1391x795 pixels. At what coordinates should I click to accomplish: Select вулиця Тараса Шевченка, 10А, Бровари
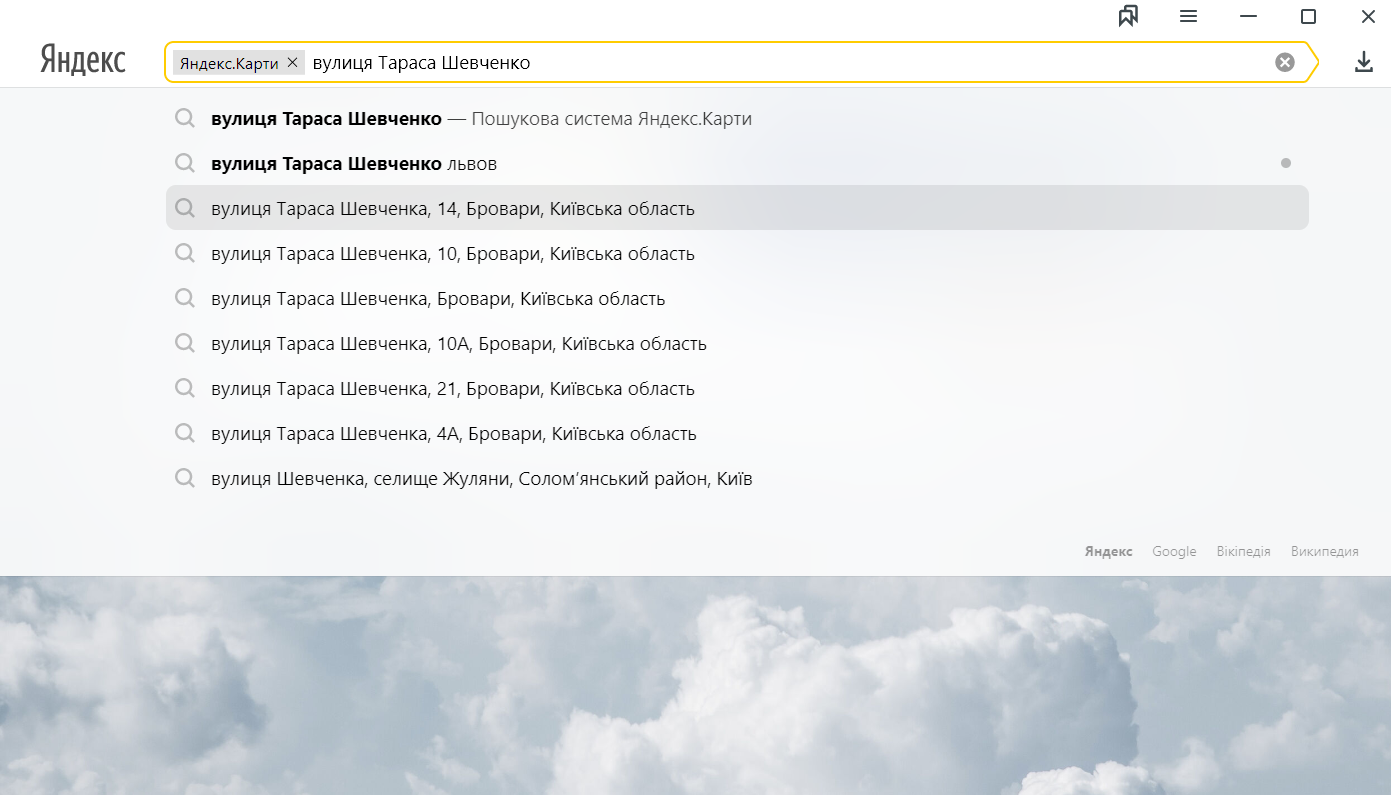coord(737,344)
